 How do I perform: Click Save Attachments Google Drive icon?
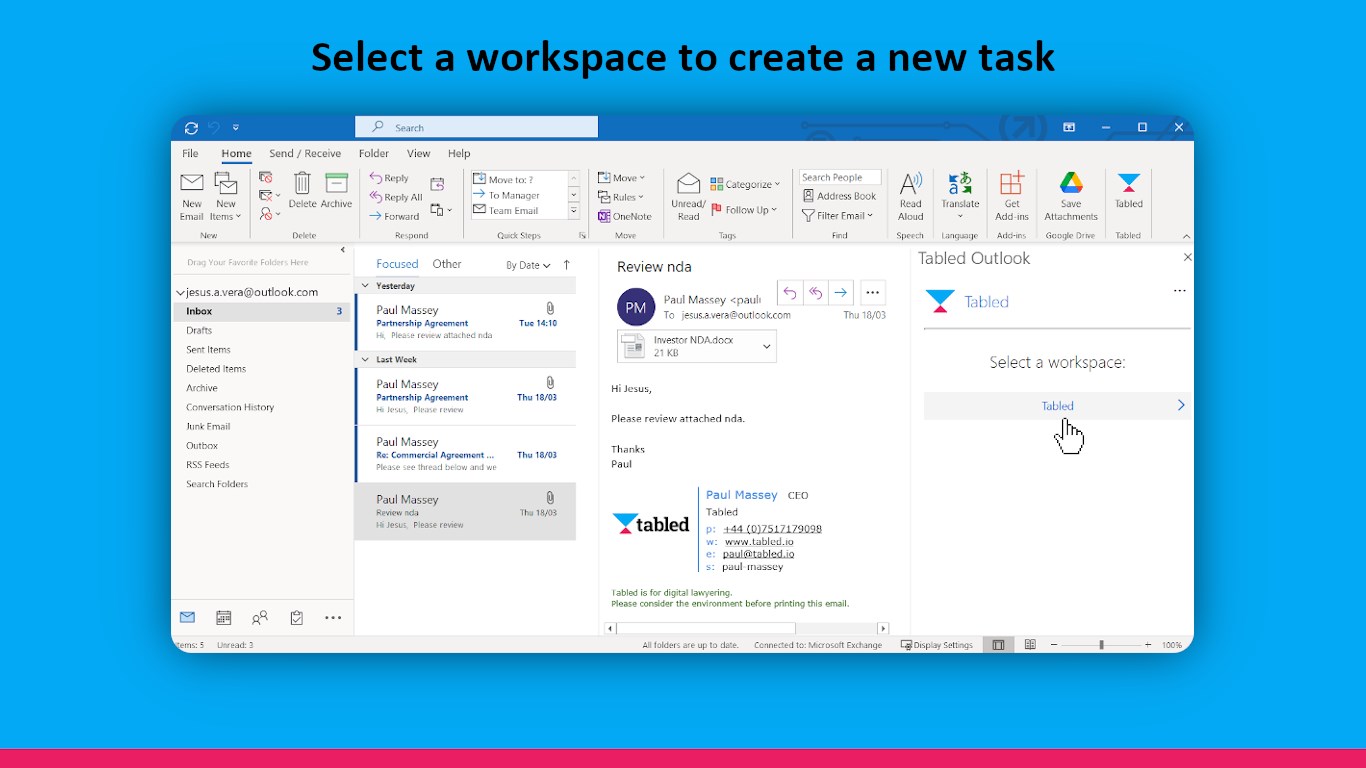1071,184
